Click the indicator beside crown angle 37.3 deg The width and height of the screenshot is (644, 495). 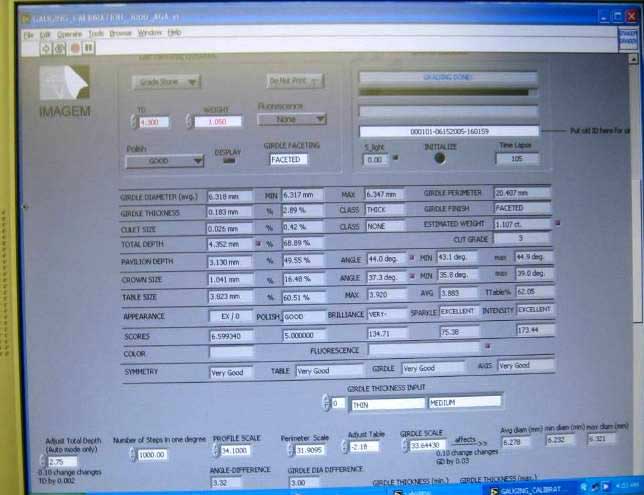pos(412,276)
